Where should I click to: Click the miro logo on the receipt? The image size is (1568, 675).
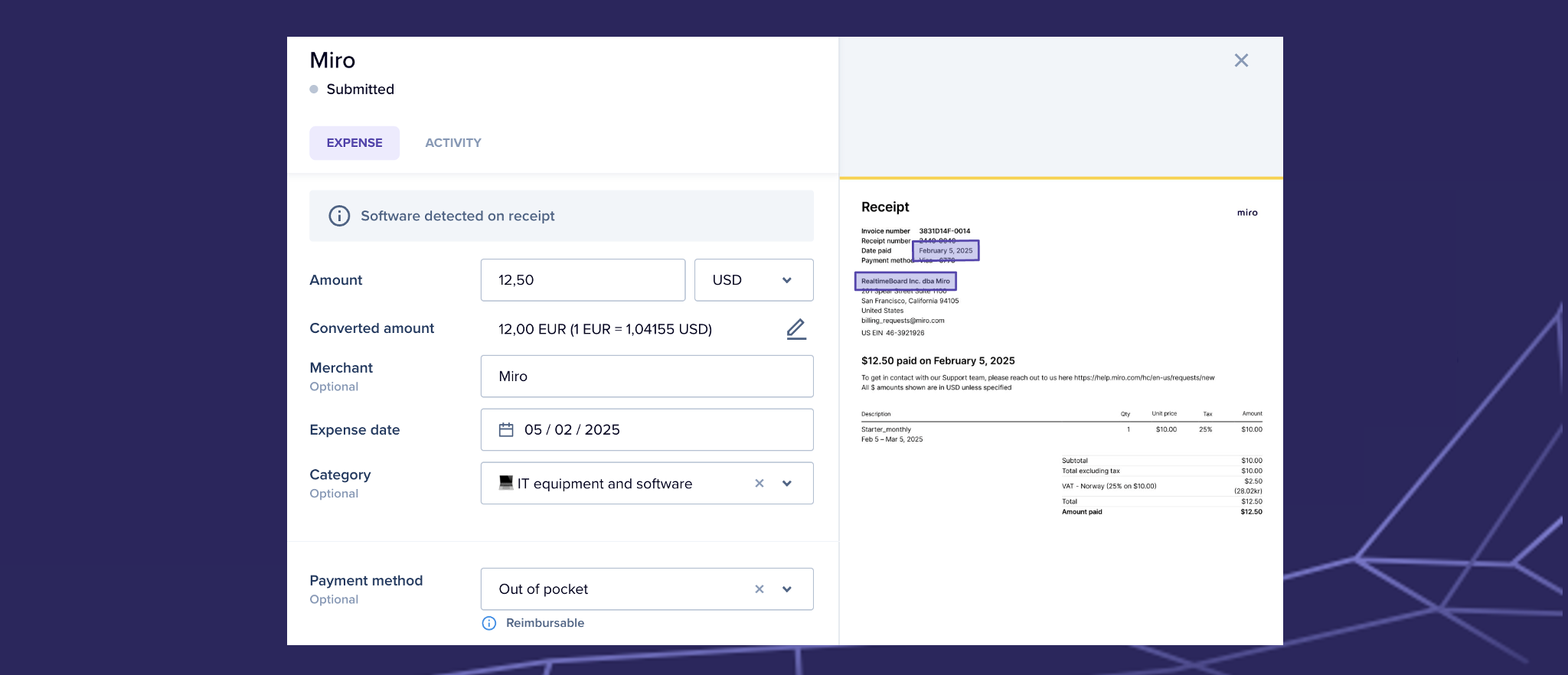tap(1247, 213)
